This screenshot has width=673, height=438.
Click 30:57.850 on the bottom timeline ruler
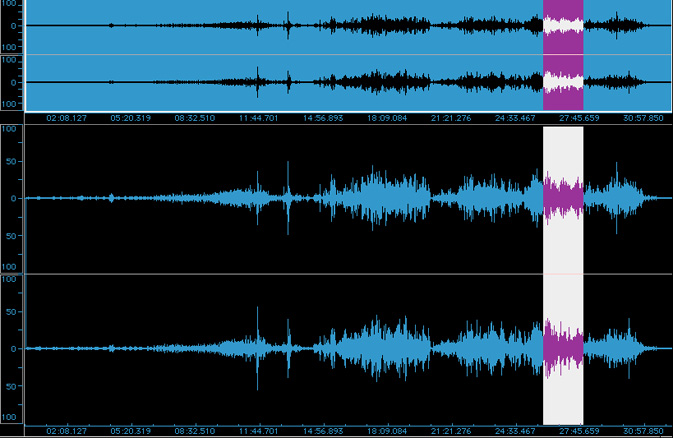642,431
